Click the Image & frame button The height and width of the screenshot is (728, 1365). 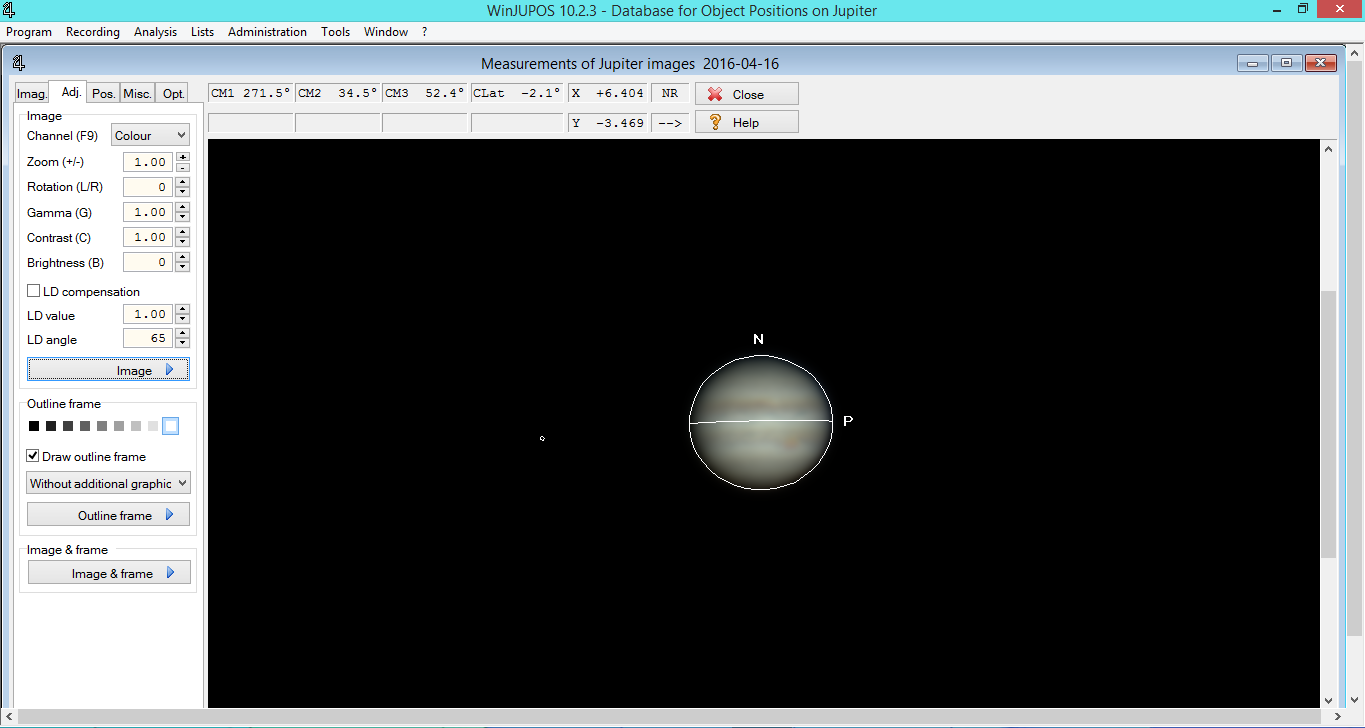(109, 573)
